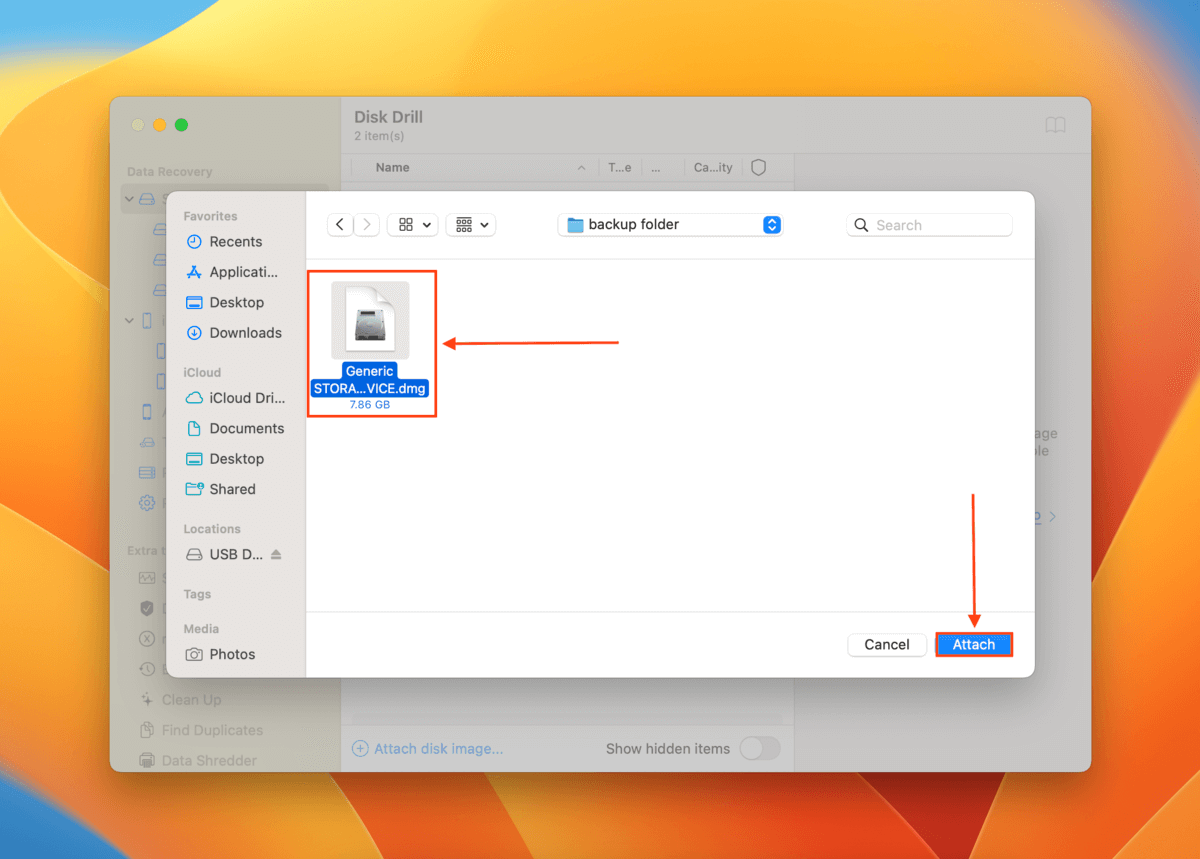The width and height of the screenshot is (1200, 859).
Task: Open Photos under Media
Action: point(220,654)
